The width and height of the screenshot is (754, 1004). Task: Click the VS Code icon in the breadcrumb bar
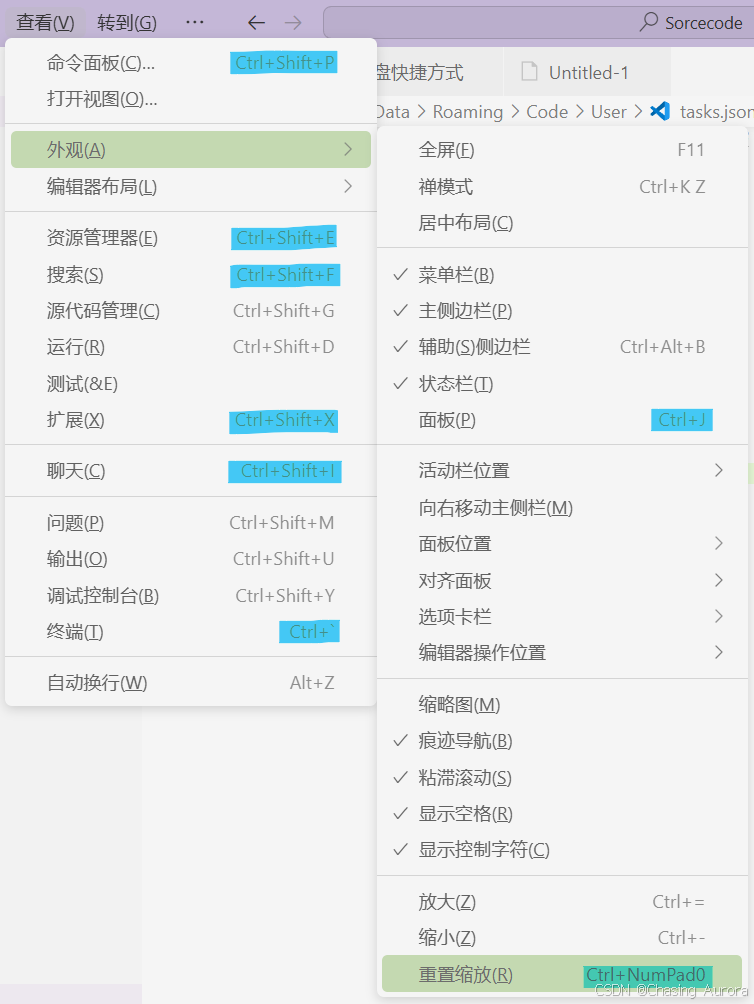(661, 112)
